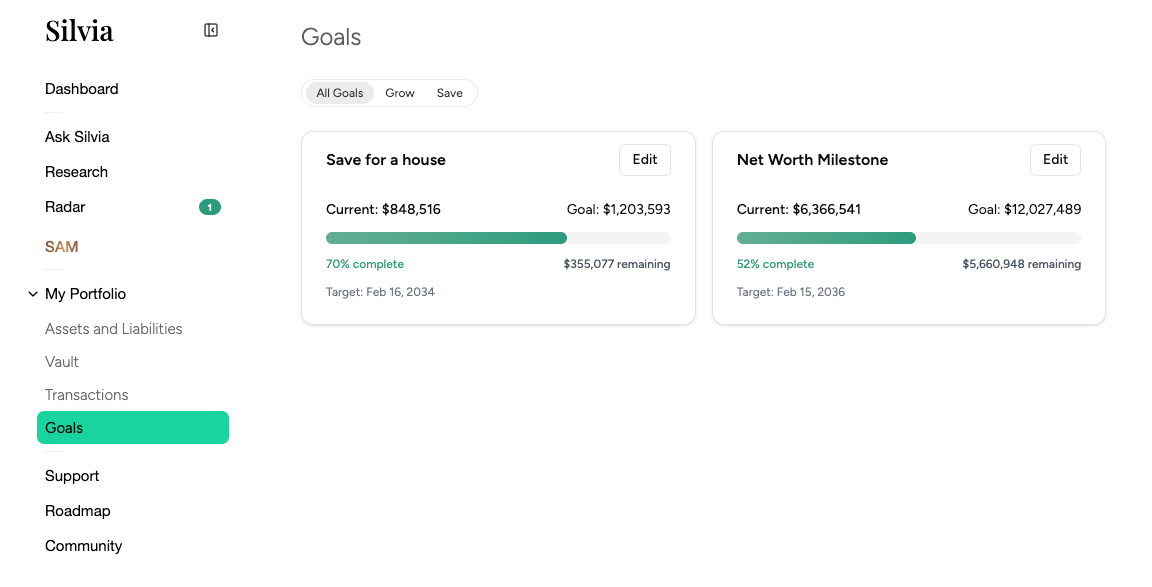Screen dimensions: 1152x587
Task: Click the $355,077 remaining text
Action: click(617, 264)
